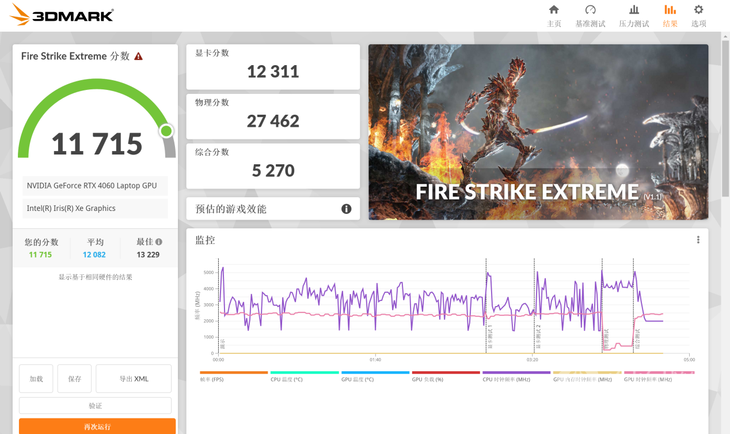The image size is (730, 434).
Task: Click the vertical scrollbar on the right
Action: click(x=725, y=118)
